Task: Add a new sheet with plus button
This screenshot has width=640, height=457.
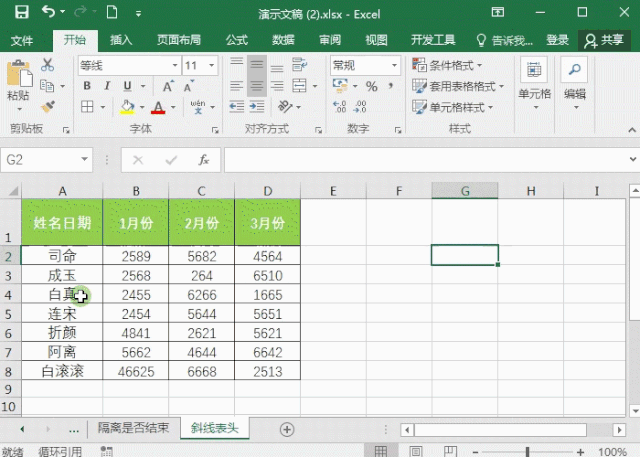Action: coord(287,429)
